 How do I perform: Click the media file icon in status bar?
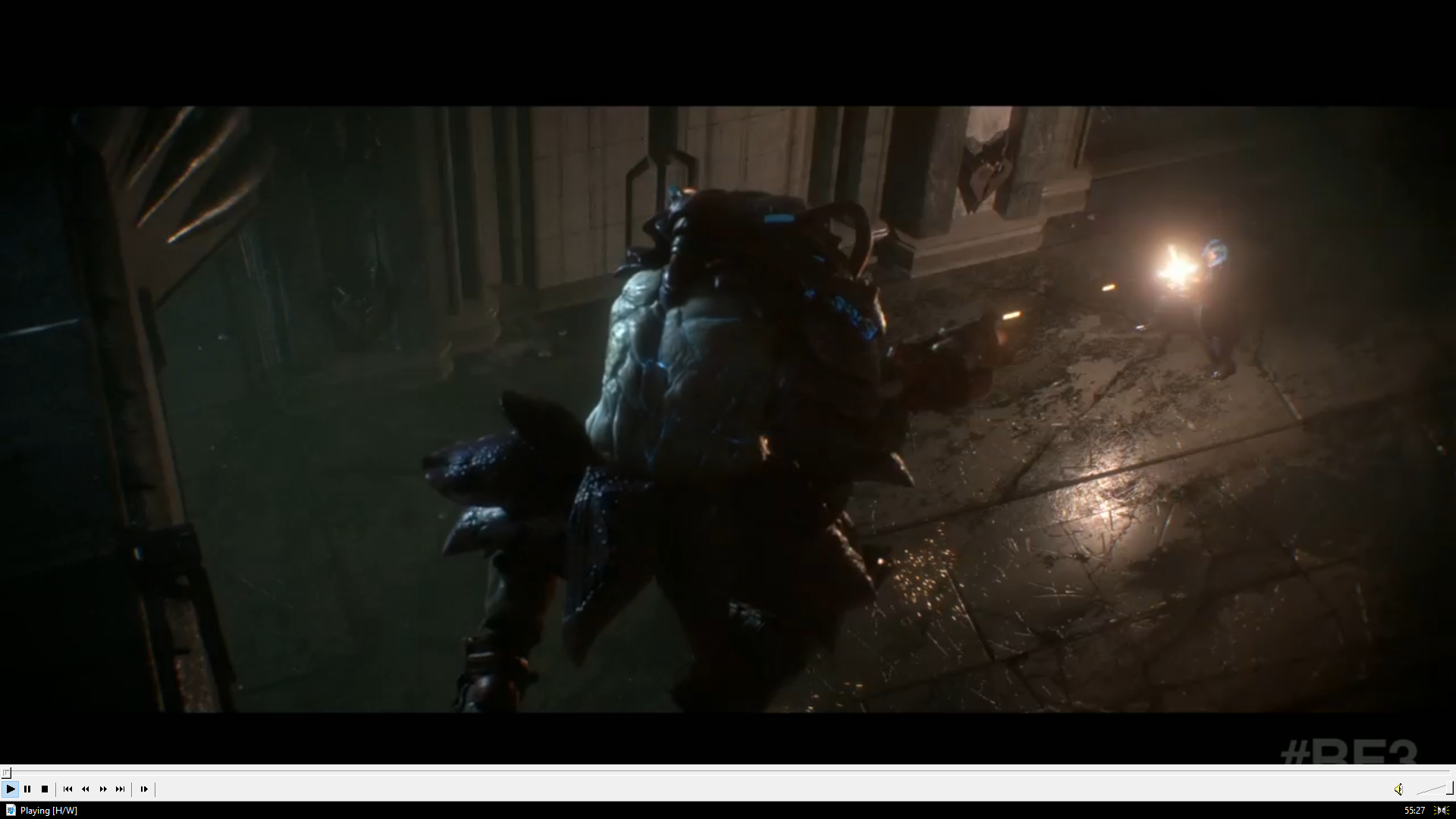[x=11, y=810]
